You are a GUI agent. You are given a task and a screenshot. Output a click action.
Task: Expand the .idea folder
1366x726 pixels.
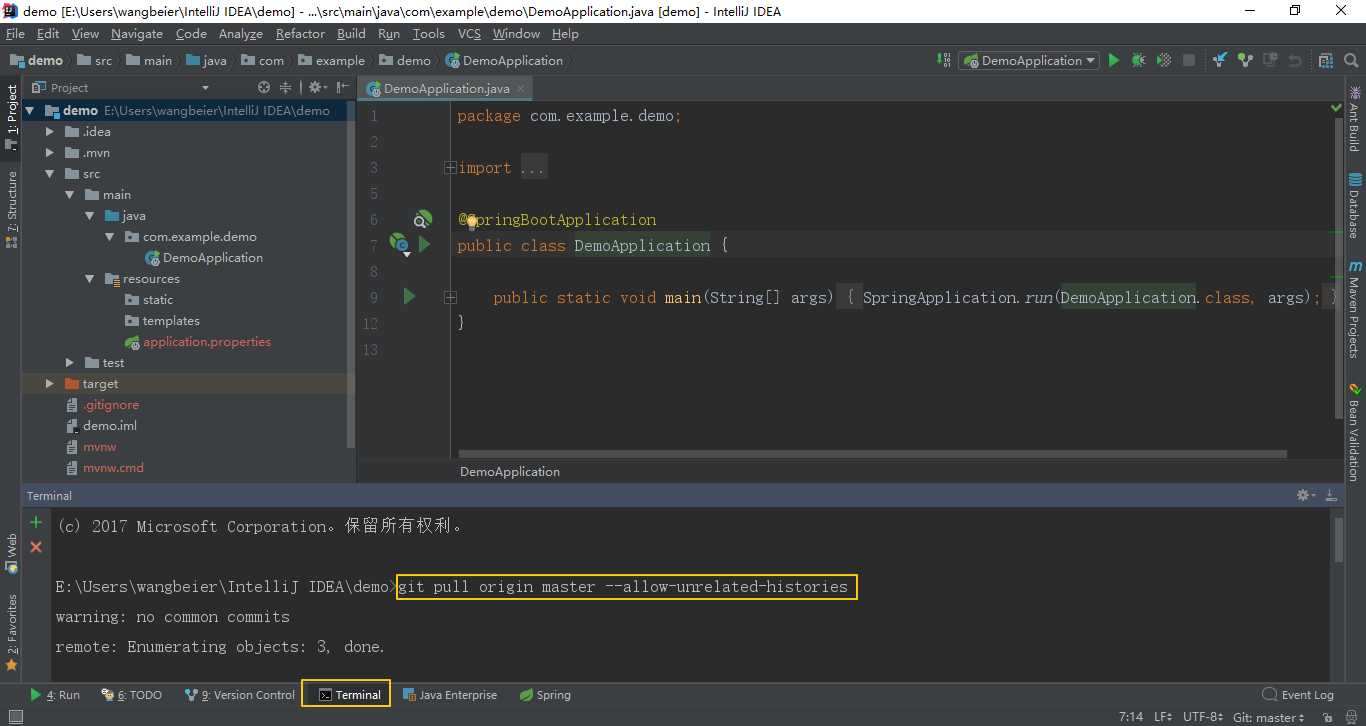pos(50,131)
